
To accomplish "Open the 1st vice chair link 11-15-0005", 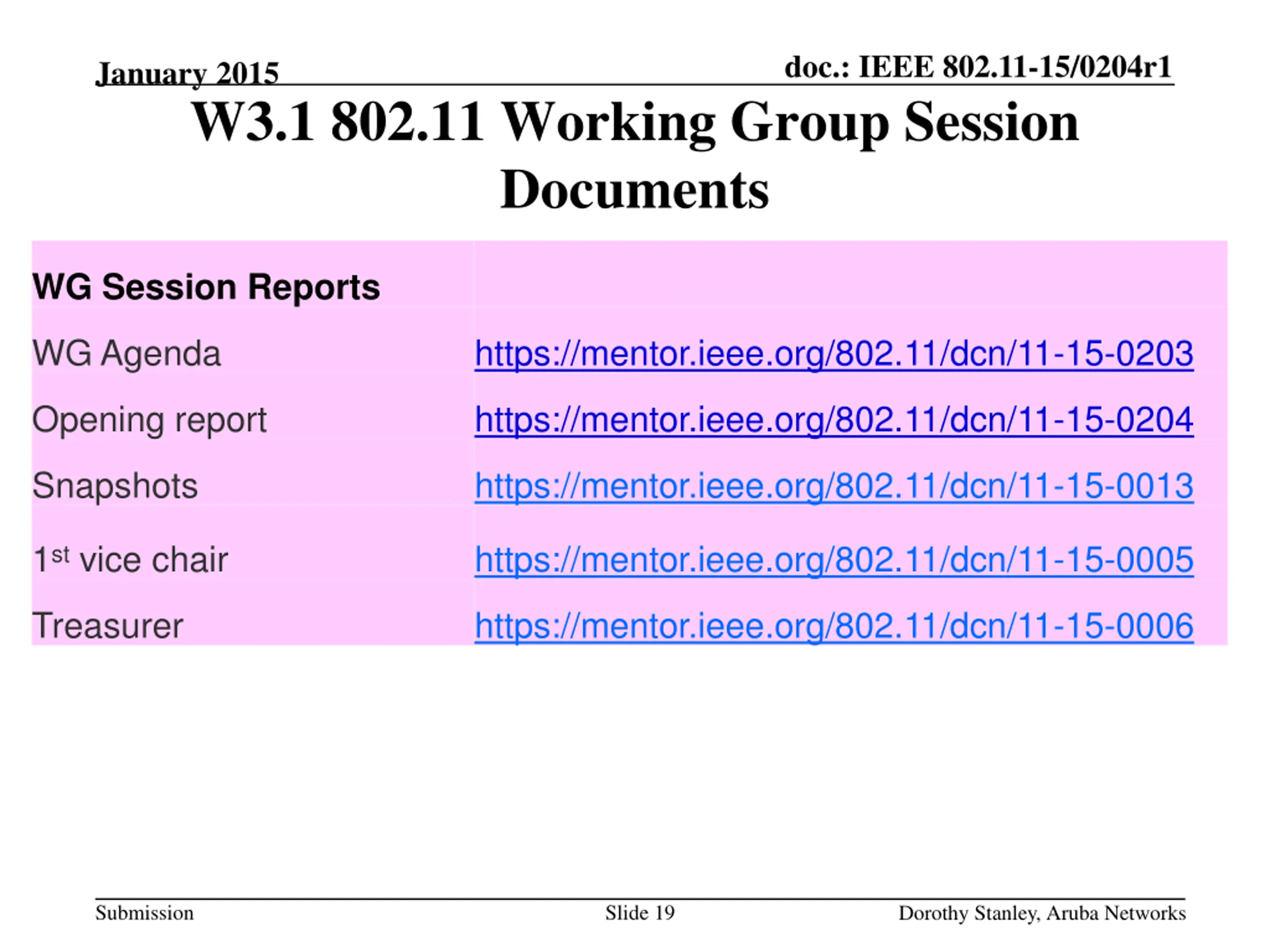I will point(833,559).
